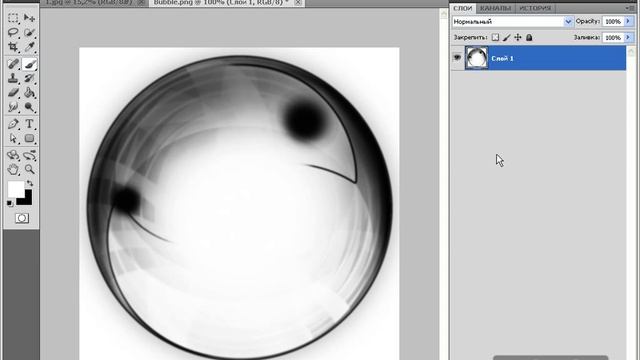This screenshot has width=640, height=360.
Task: Select the layer name Слой 1
Action: coord(502,58)
